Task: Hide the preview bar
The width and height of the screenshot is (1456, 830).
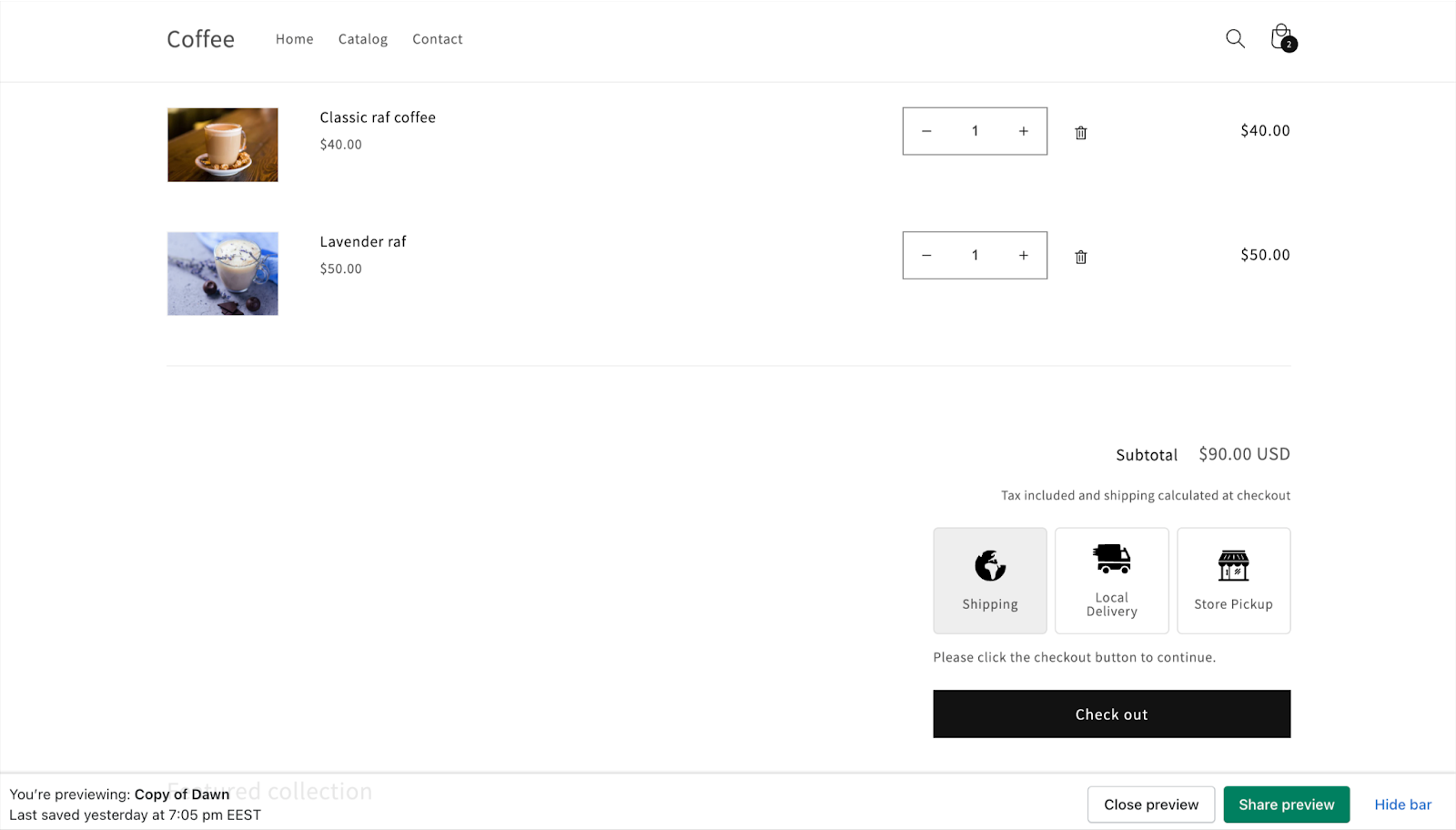Action: coord(1402,805)
